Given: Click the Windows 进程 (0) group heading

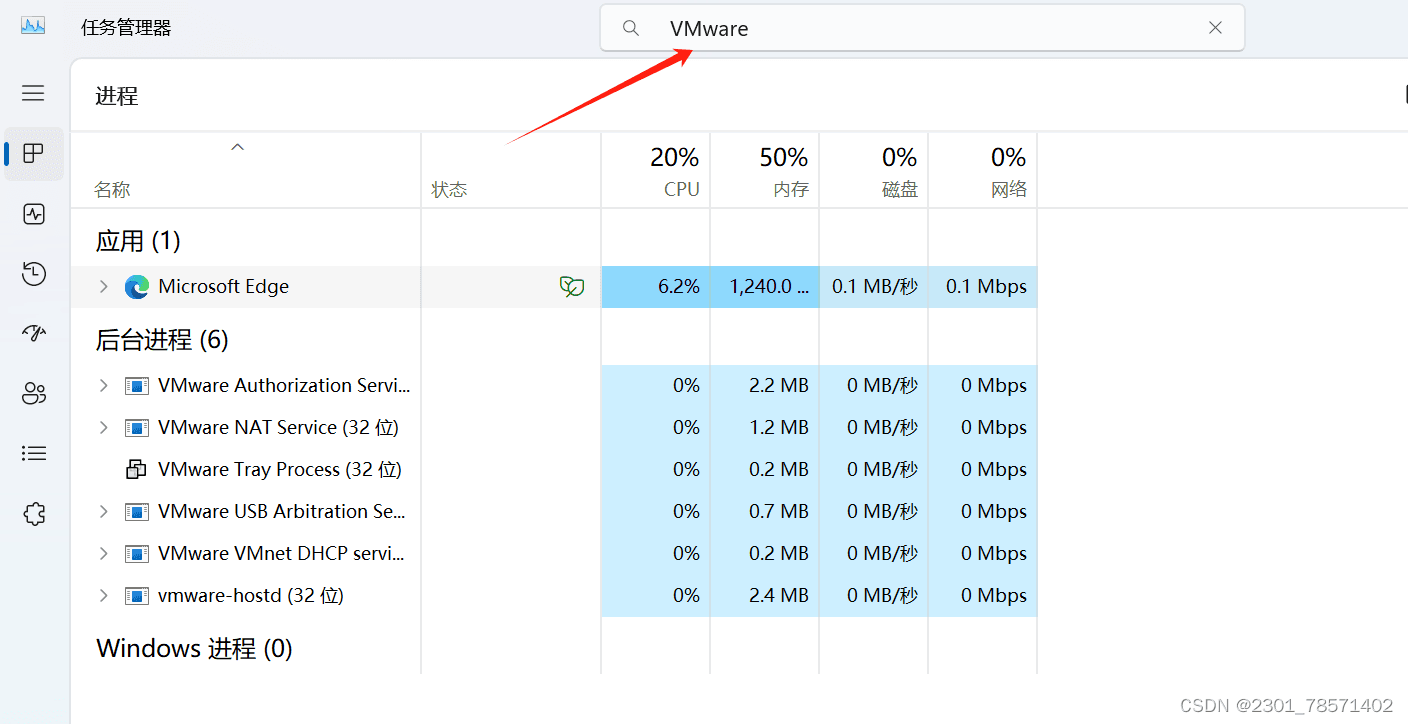Looking at the screenshot, I should [x=194, y=649].
